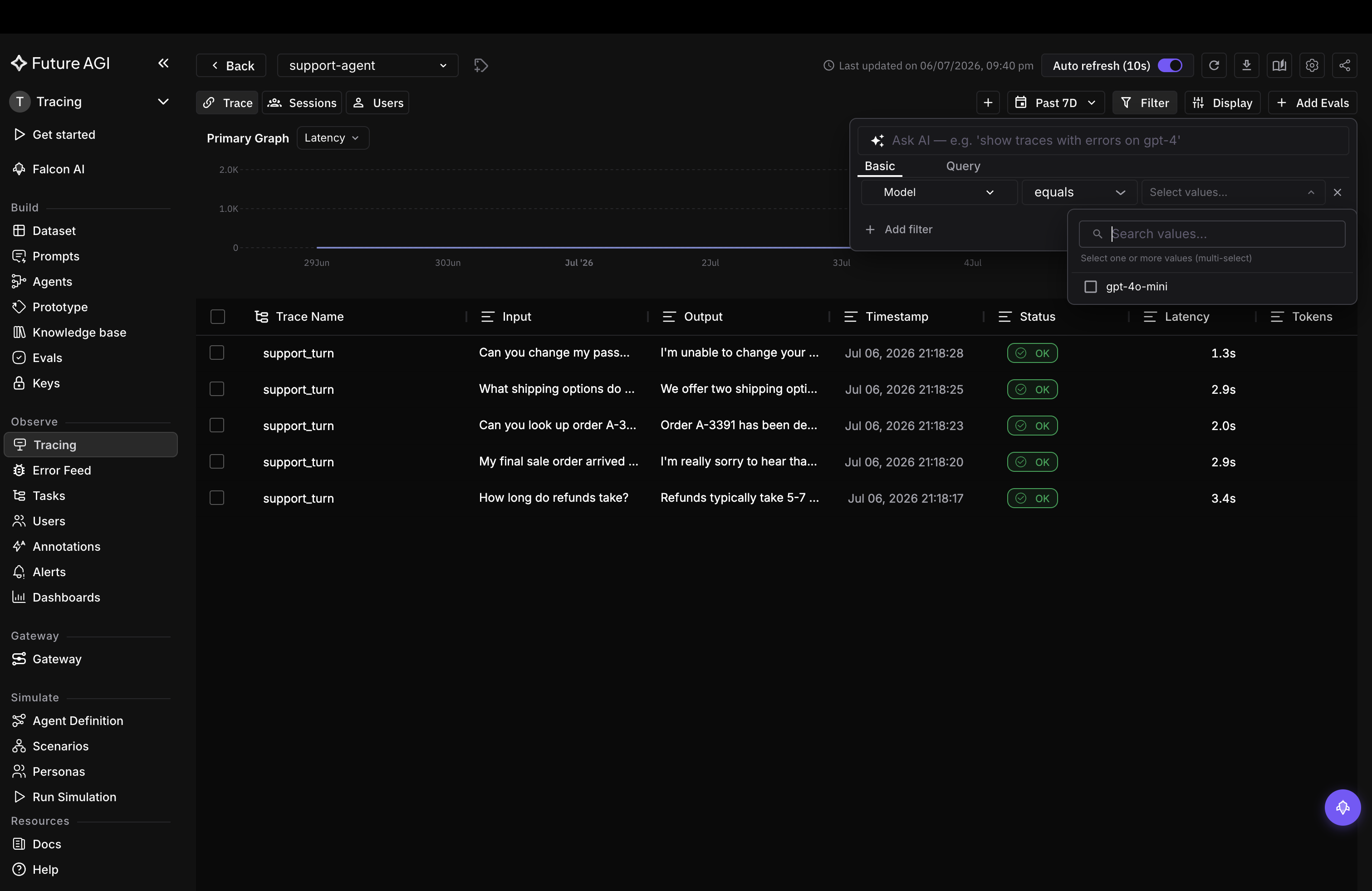Viewport: 1372px width, 891px height.
Task: Open the Display options button
Action: click(x=1222, y=103)
